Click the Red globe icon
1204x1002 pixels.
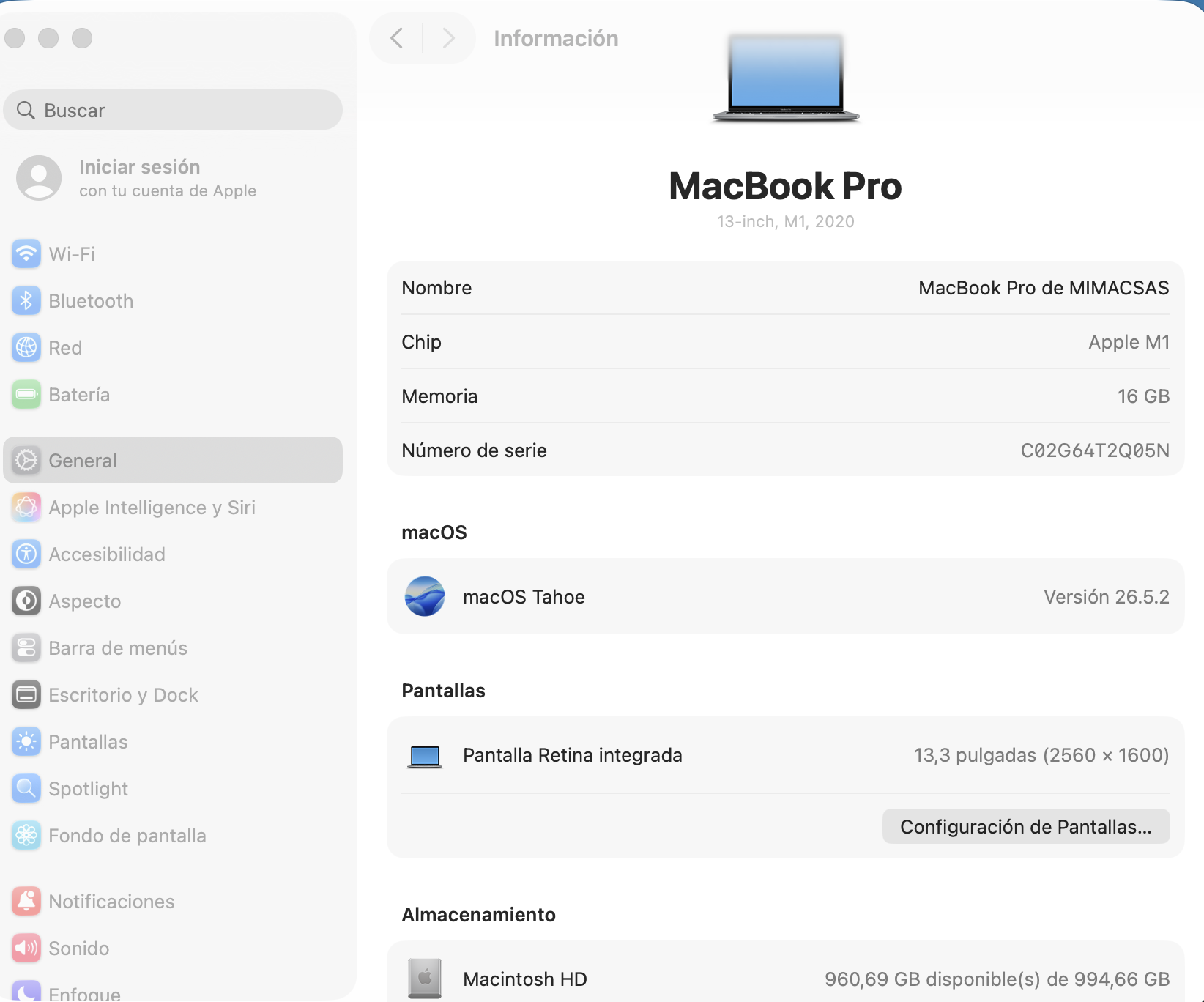click(x=26, y=348)
